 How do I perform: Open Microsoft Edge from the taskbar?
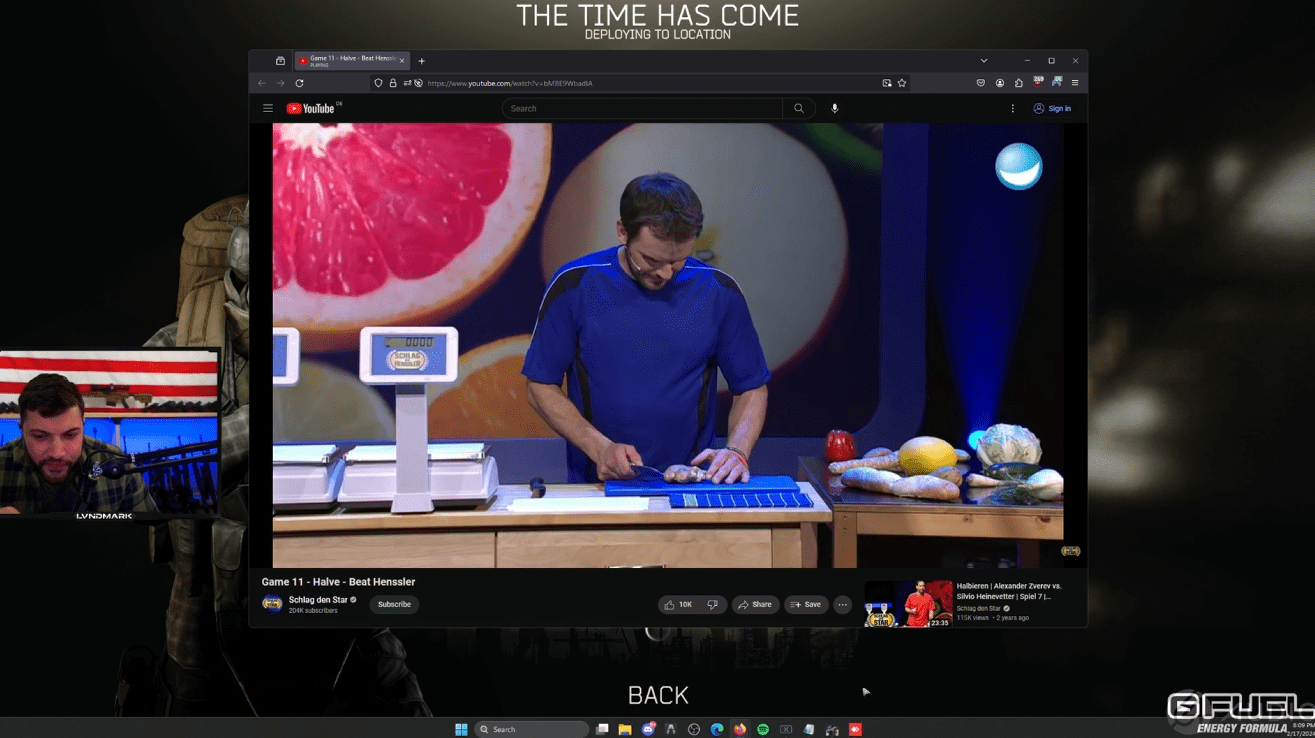coord(717,729)
